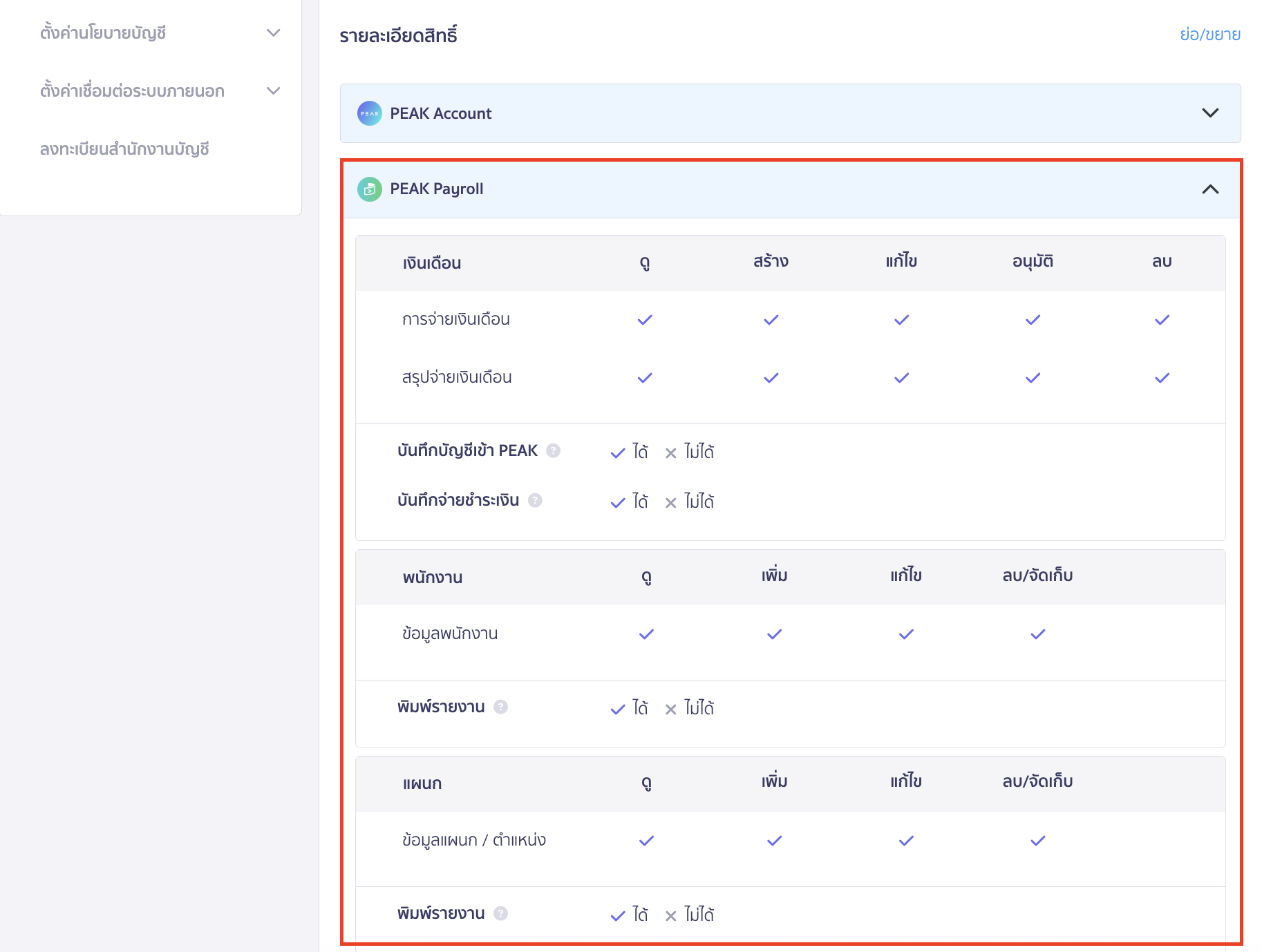Click the อนุมัติ column header

tap(1033, 262)
